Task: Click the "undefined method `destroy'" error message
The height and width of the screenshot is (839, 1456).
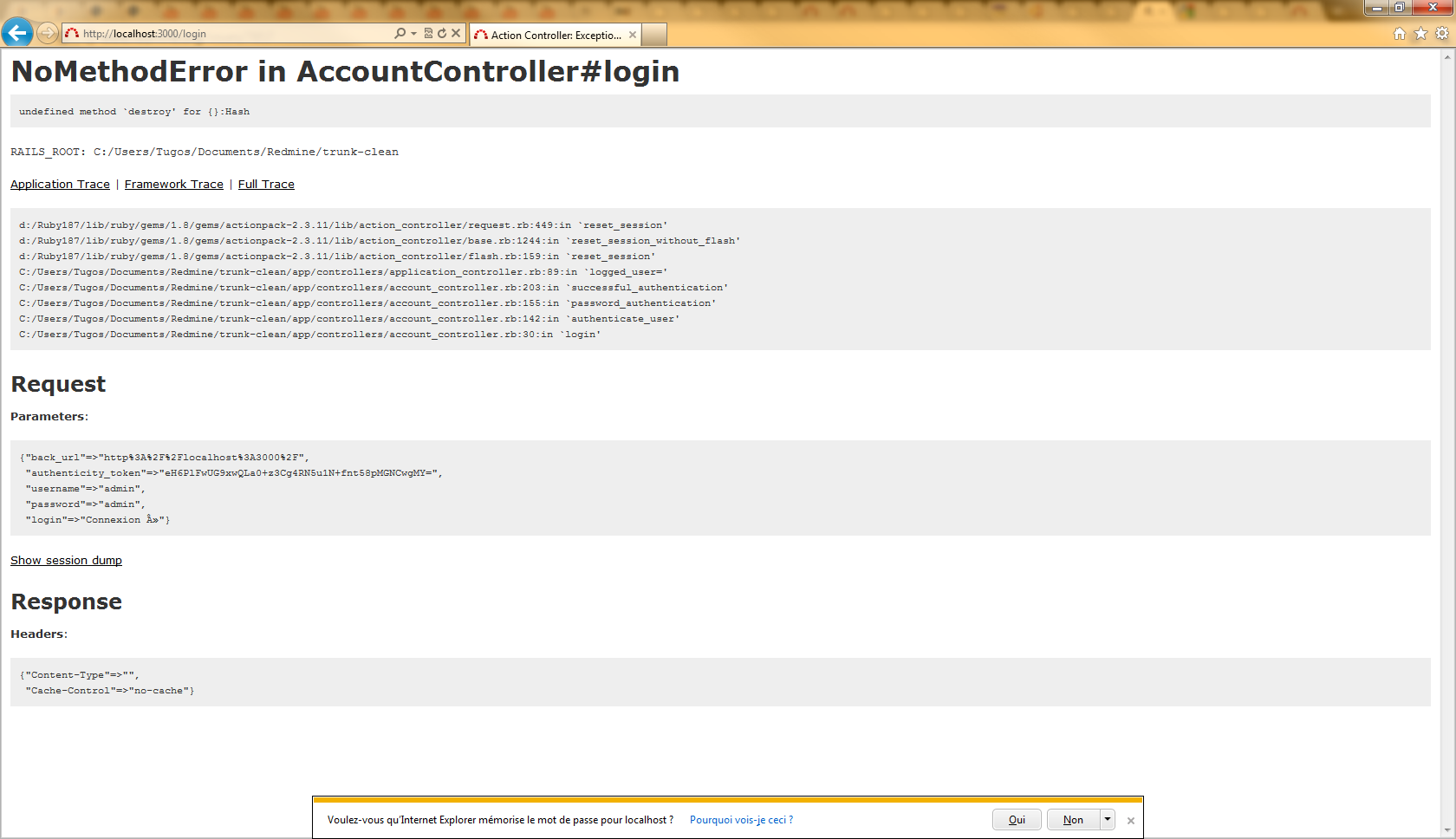Action: 134,112
